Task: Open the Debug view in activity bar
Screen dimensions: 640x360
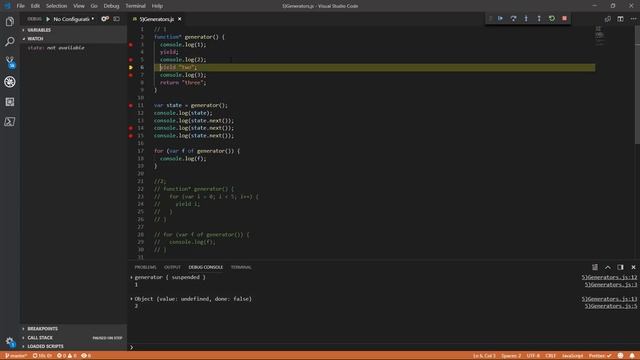Action: pyautogui.click(x=10, y=82)
